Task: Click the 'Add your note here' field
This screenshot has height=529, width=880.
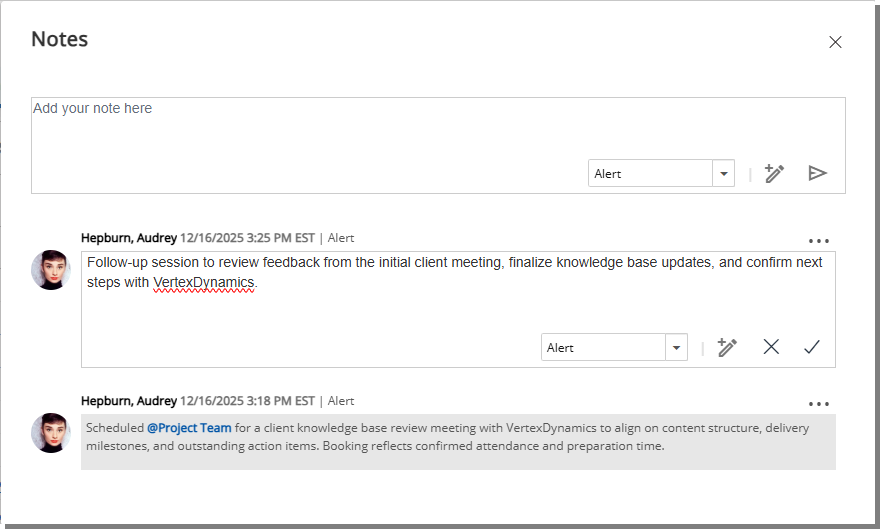Action: 300,125
